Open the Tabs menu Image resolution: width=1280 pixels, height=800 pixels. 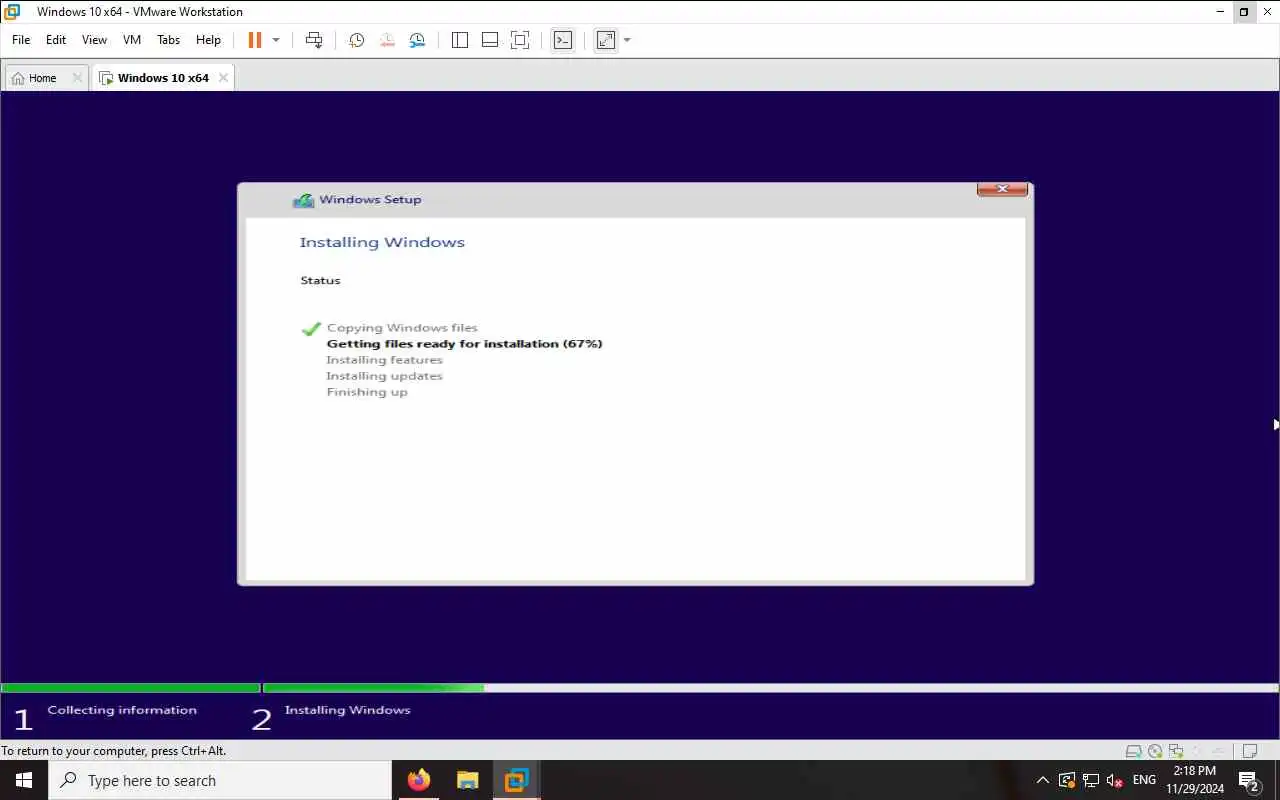[x=168, y=40]
